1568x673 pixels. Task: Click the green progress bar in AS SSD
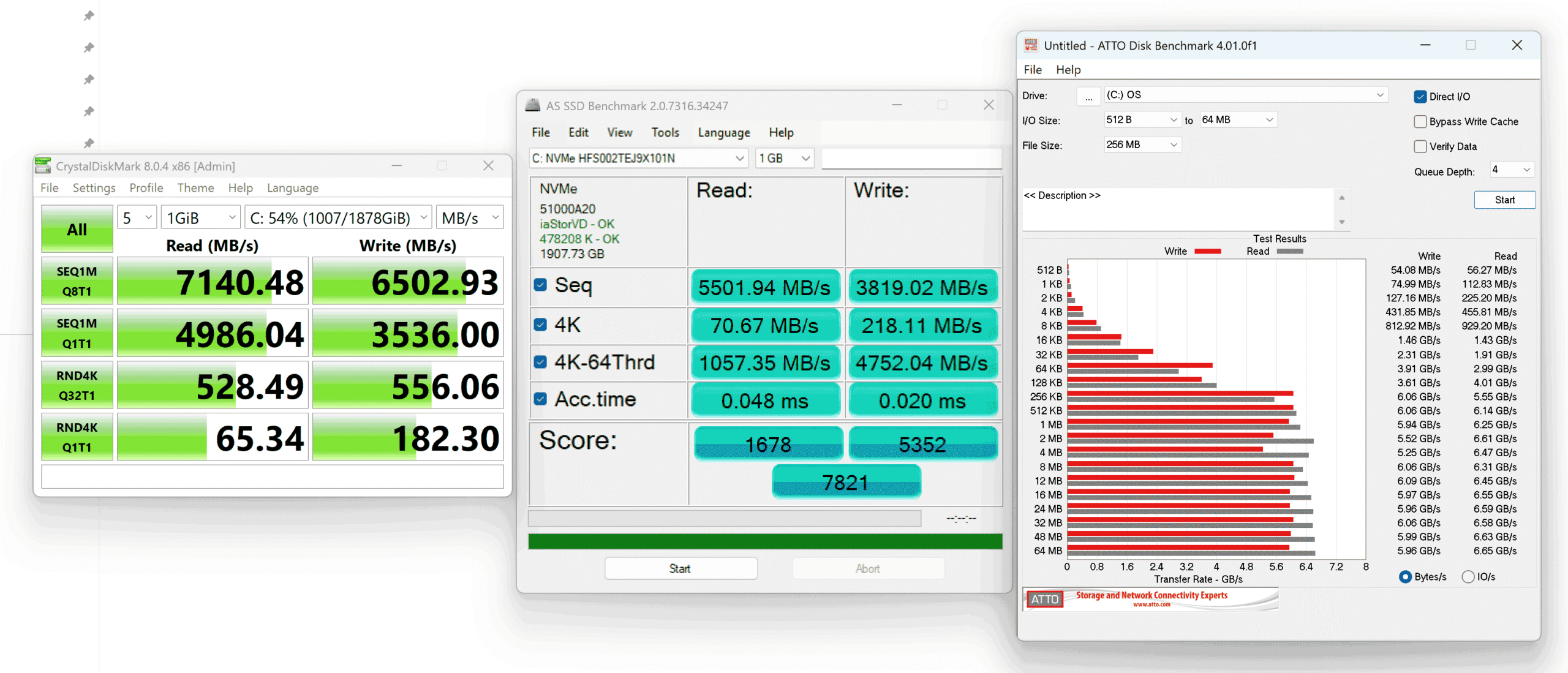click(x=765, y=541)
